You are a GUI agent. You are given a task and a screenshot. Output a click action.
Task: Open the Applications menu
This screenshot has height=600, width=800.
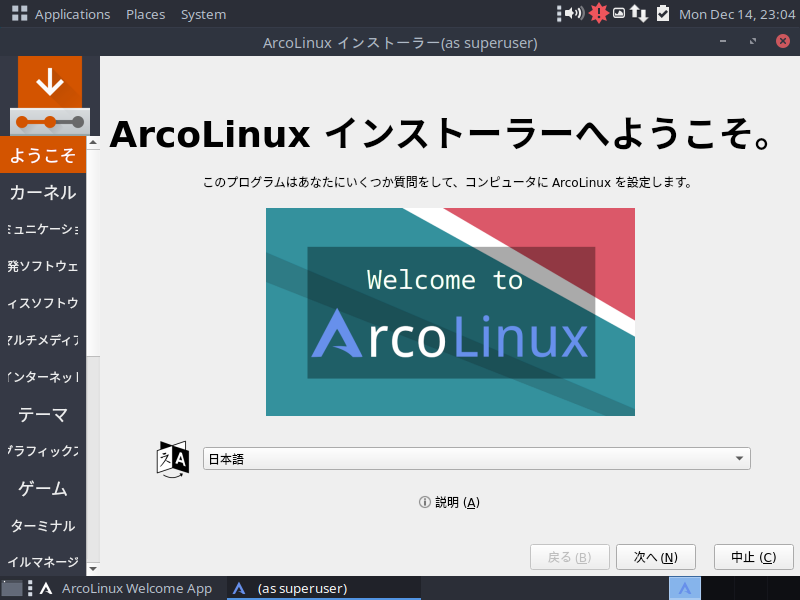tap(72, 14)
